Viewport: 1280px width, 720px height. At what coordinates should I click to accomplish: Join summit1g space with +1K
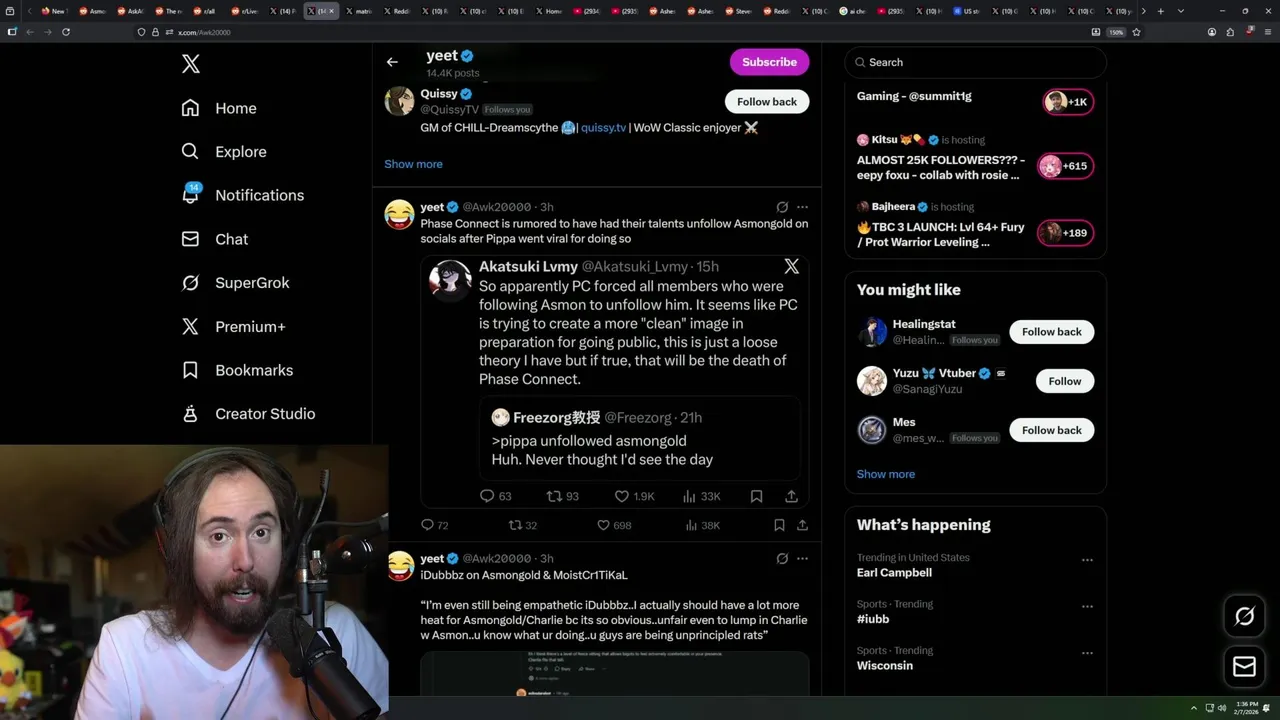1068,102
